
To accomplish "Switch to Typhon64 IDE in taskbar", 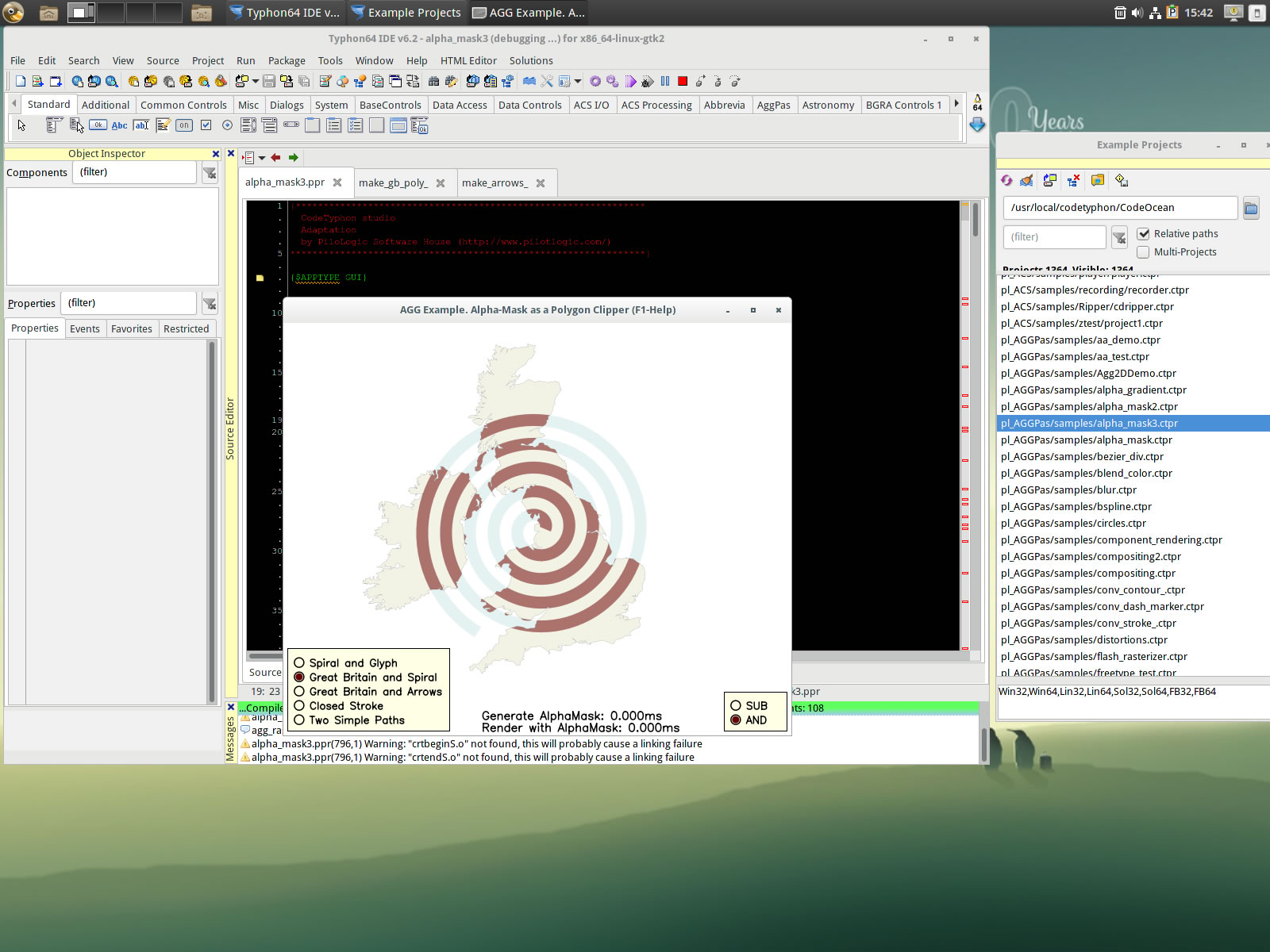I will 284,13.
